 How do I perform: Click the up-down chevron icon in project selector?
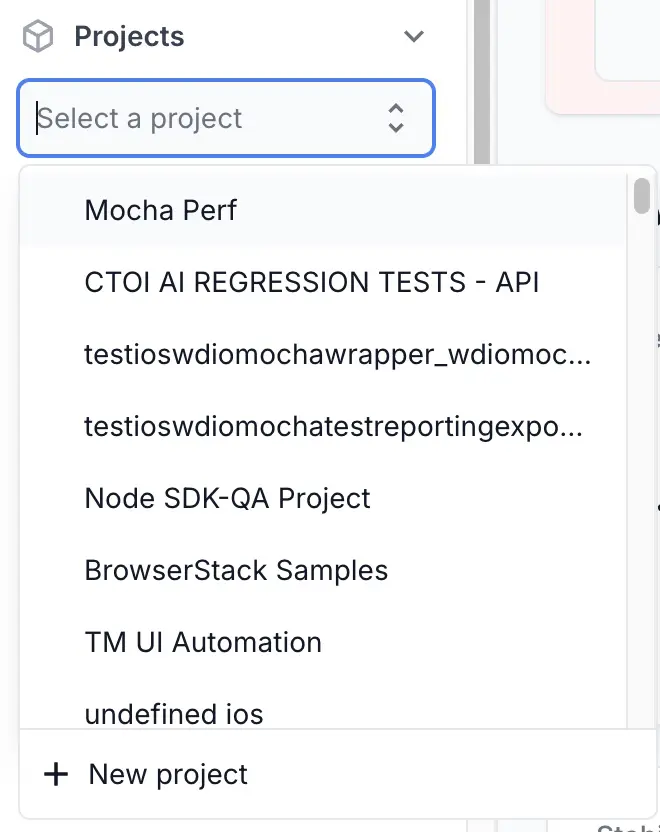396,118
